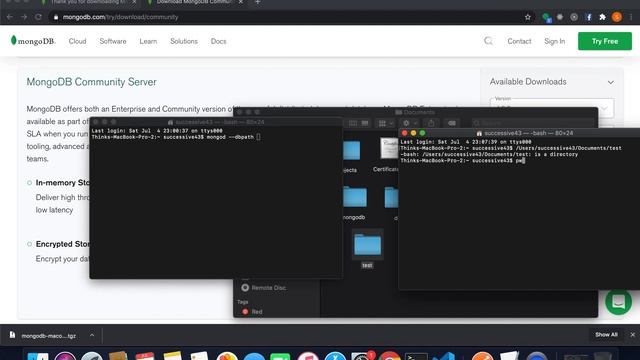Open the Finder group-by dropdown

point(385,123)
